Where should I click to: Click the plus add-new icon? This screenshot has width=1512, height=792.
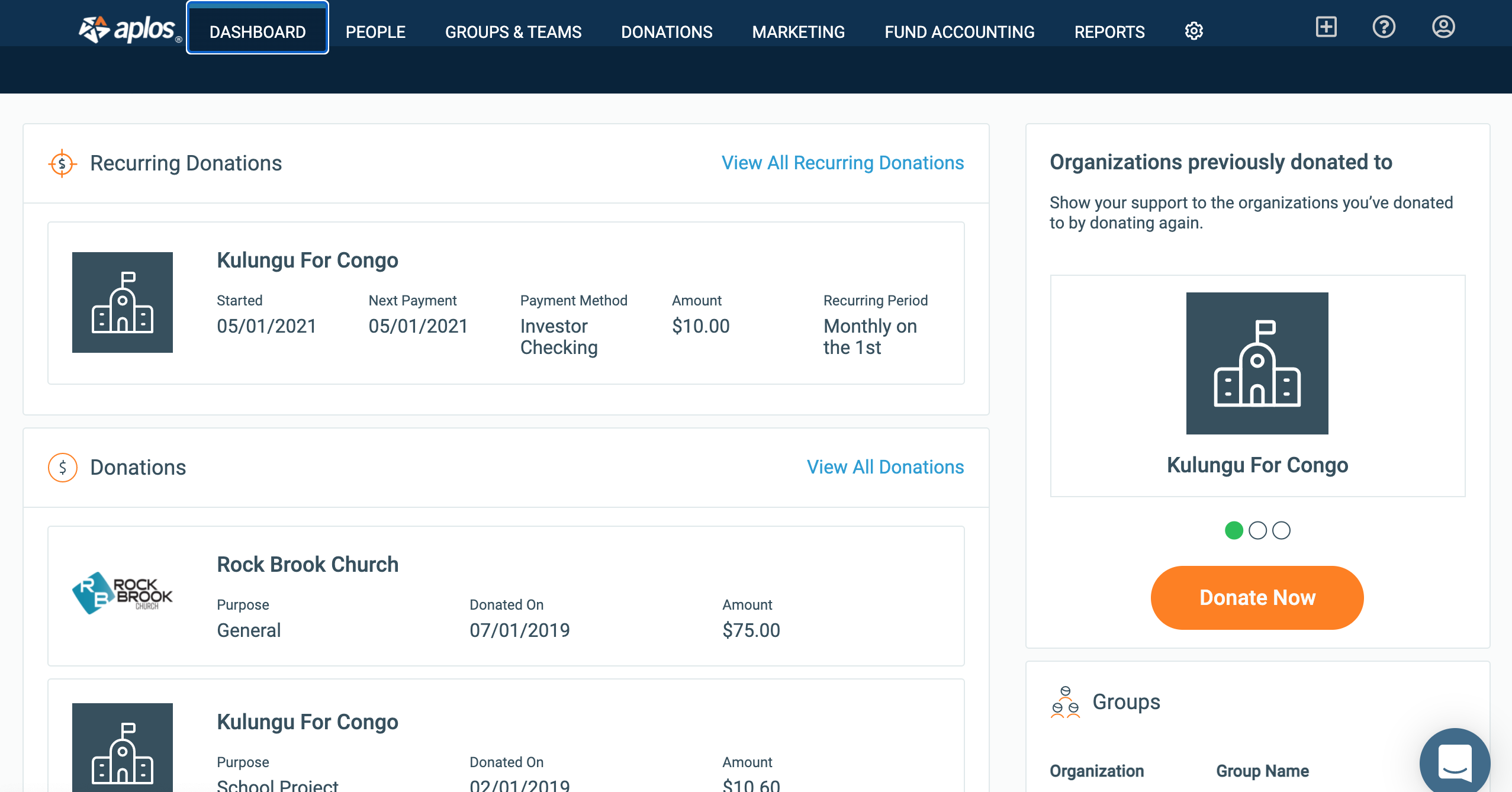click(1326, 27)
